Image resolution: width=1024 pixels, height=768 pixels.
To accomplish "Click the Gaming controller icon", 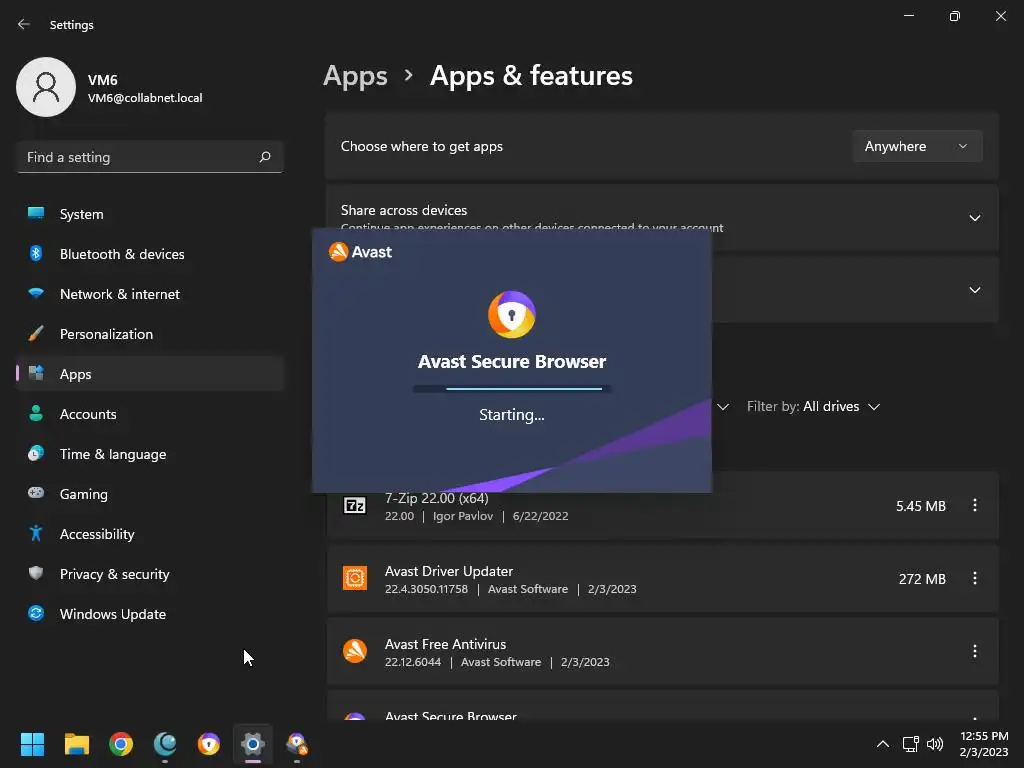I will (x=36, y=493).
